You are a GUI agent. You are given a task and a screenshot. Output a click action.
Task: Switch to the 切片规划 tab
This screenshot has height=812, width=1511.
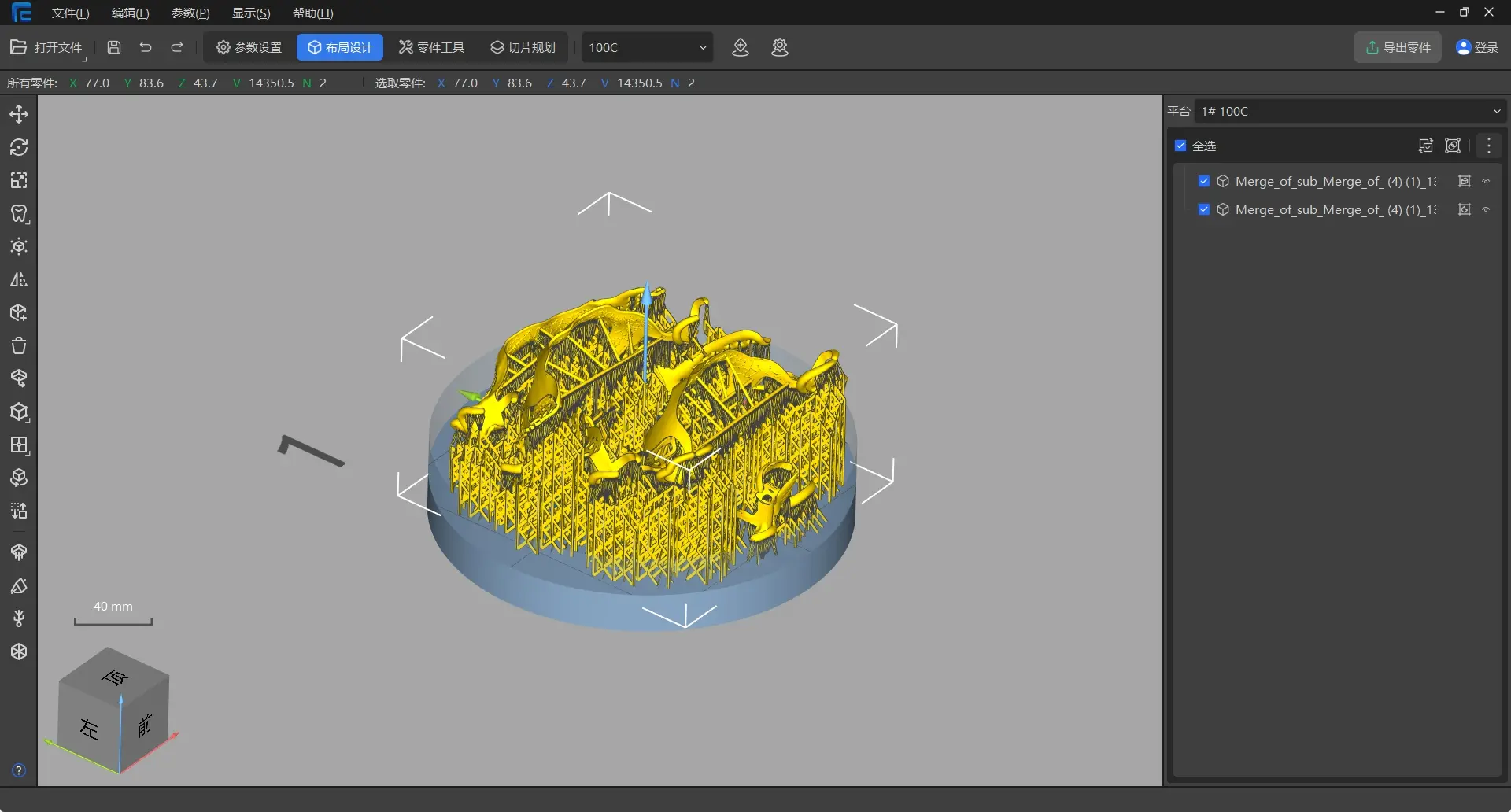pyautogui.click(x=523, y=47)
